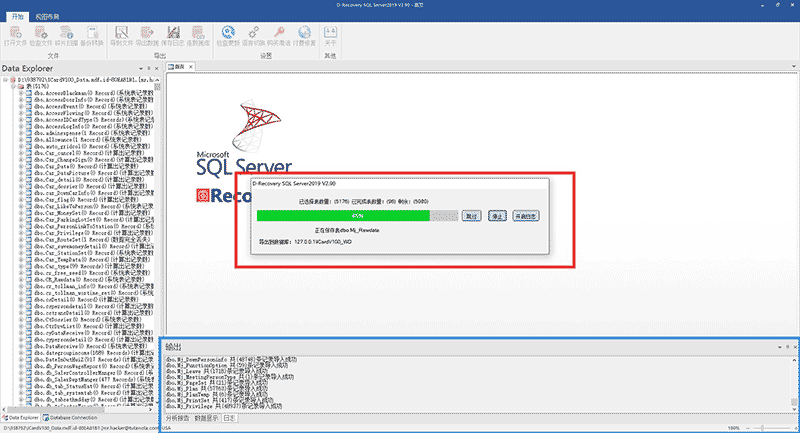Select the dbo.Car_DataPicture table row

94,173
